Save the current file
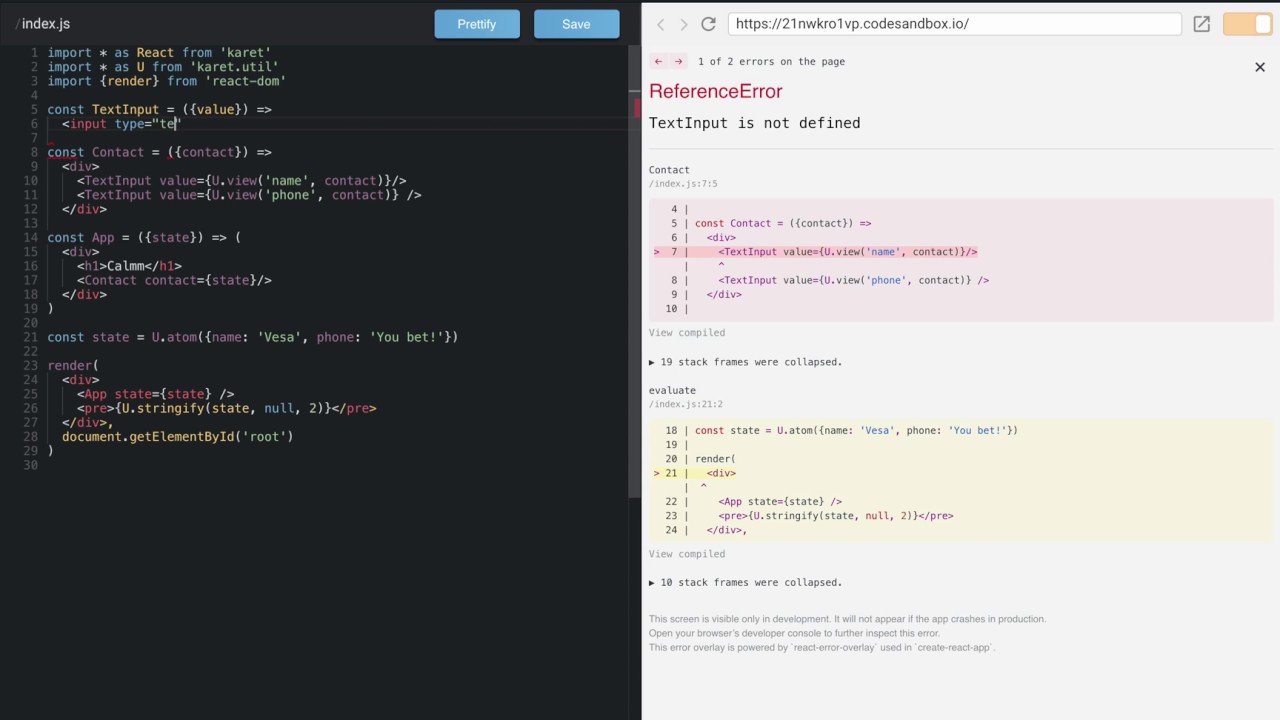The width and height of the screenshot is (1280, 720). pyautogui.click(x=576, y=24)
